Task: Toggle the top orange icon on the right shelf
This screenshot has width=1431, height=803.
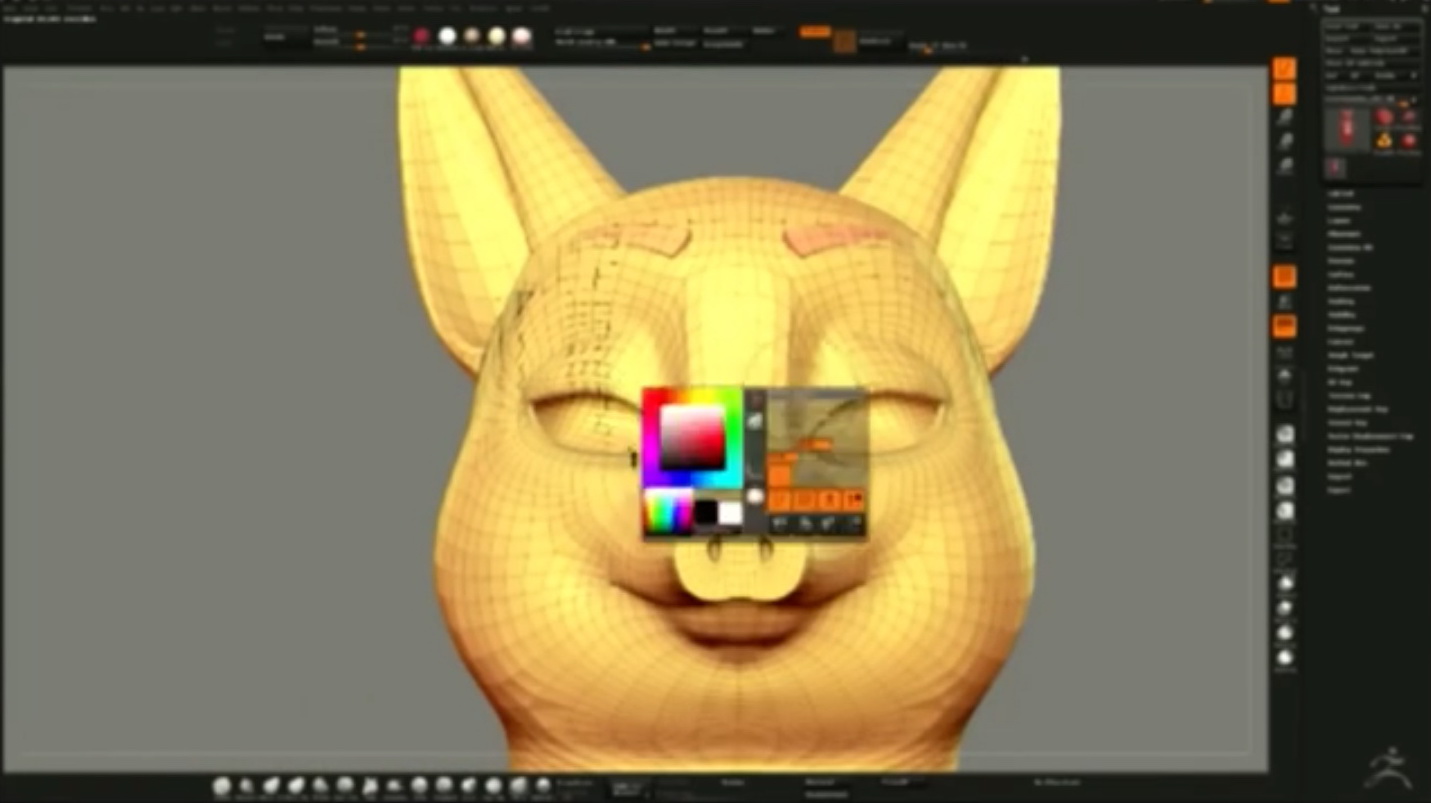Action: (1284, 69)
